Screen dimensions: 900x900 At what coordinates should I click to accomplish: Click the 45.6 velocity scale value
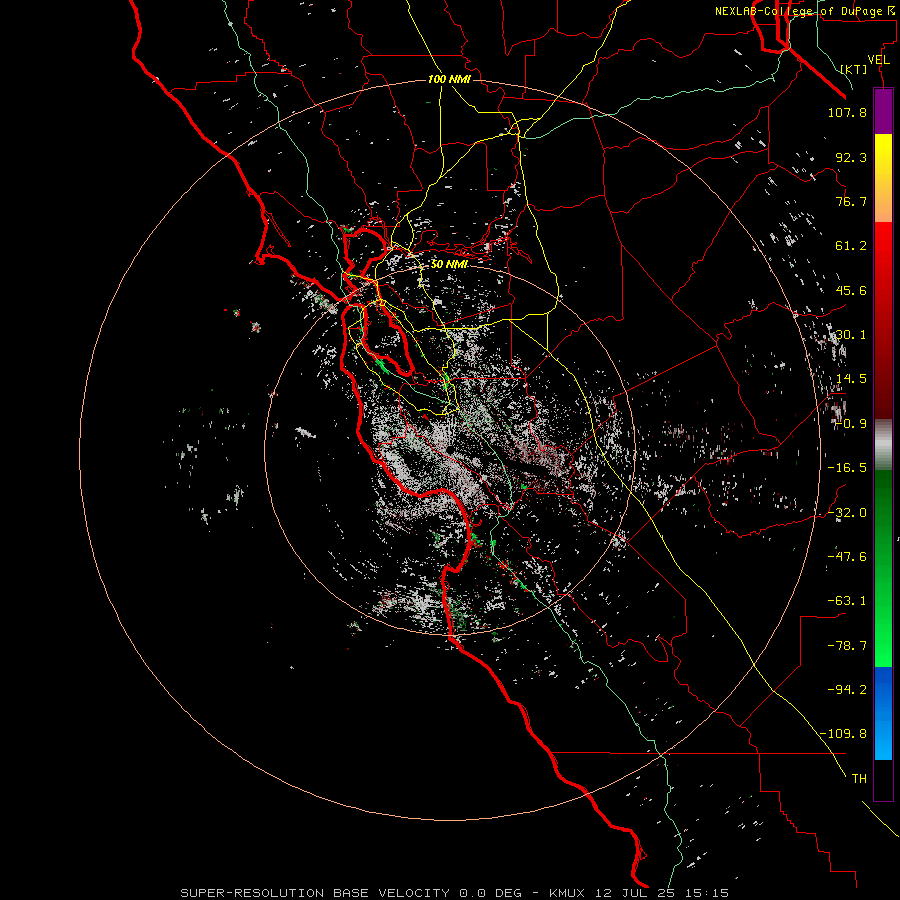click(x=851, y=290)
